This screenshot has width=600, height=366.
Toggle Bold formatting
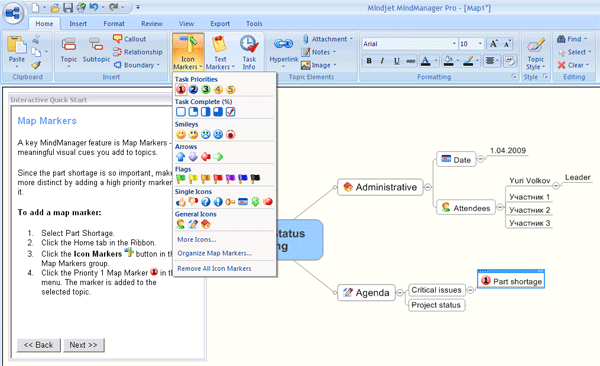[x=369, y=60]
